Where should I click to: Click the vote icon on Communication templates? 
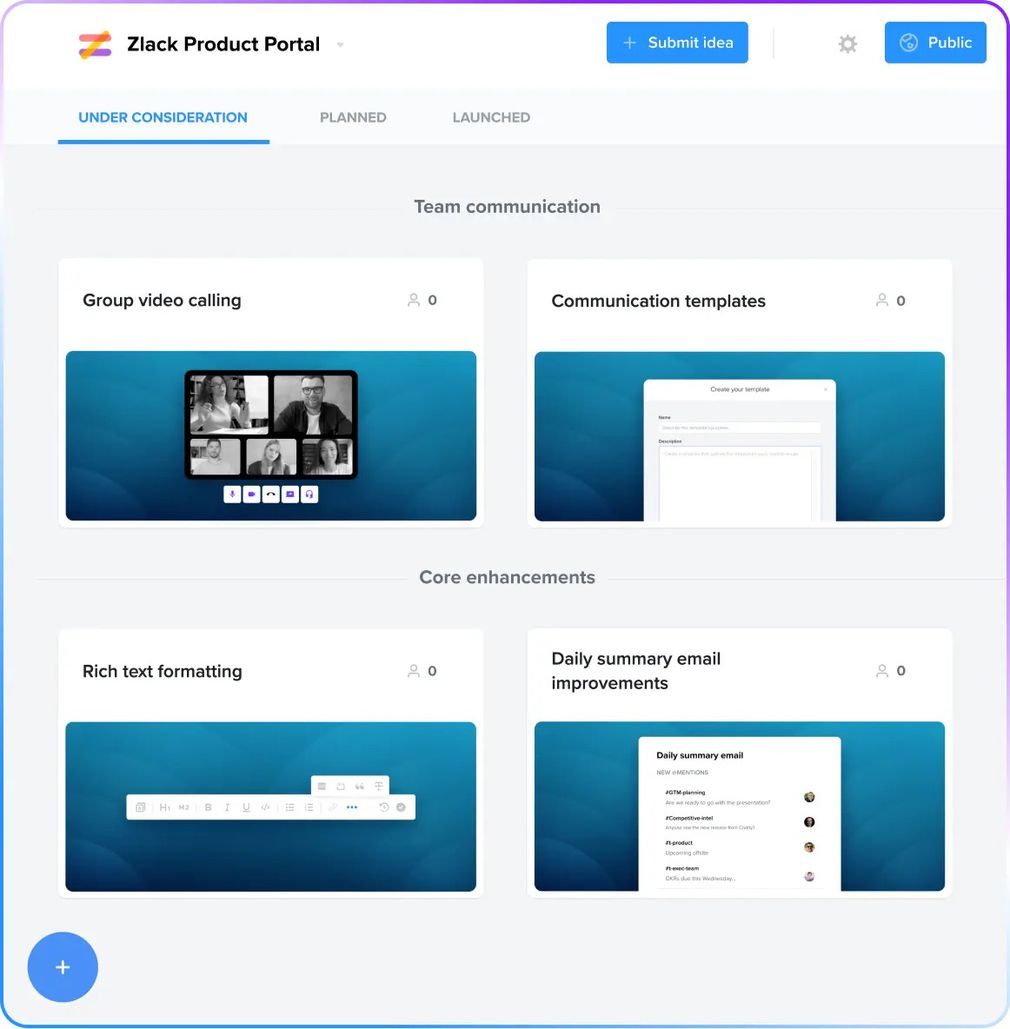pyautogui.click(x=882, y=300)
